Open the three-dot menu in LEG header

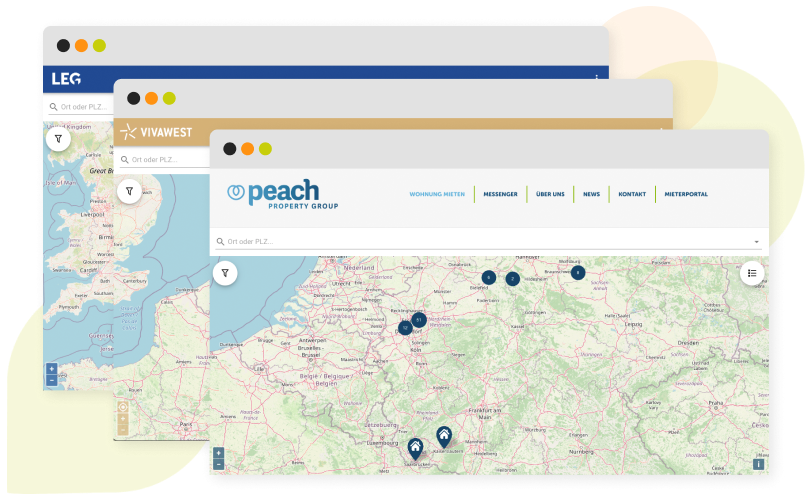[x=597, y=78]
